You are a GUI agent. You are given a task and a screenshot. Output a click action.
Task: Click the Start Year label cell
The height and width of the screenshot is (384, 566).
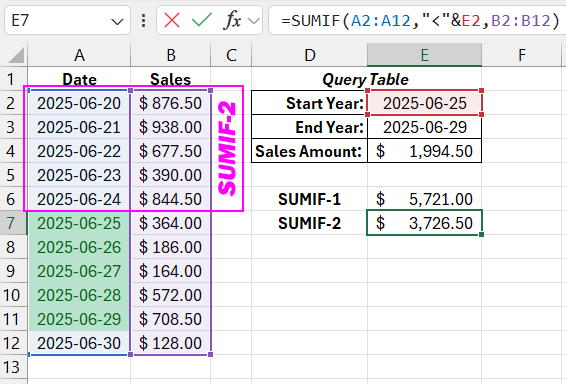point(309,103)
